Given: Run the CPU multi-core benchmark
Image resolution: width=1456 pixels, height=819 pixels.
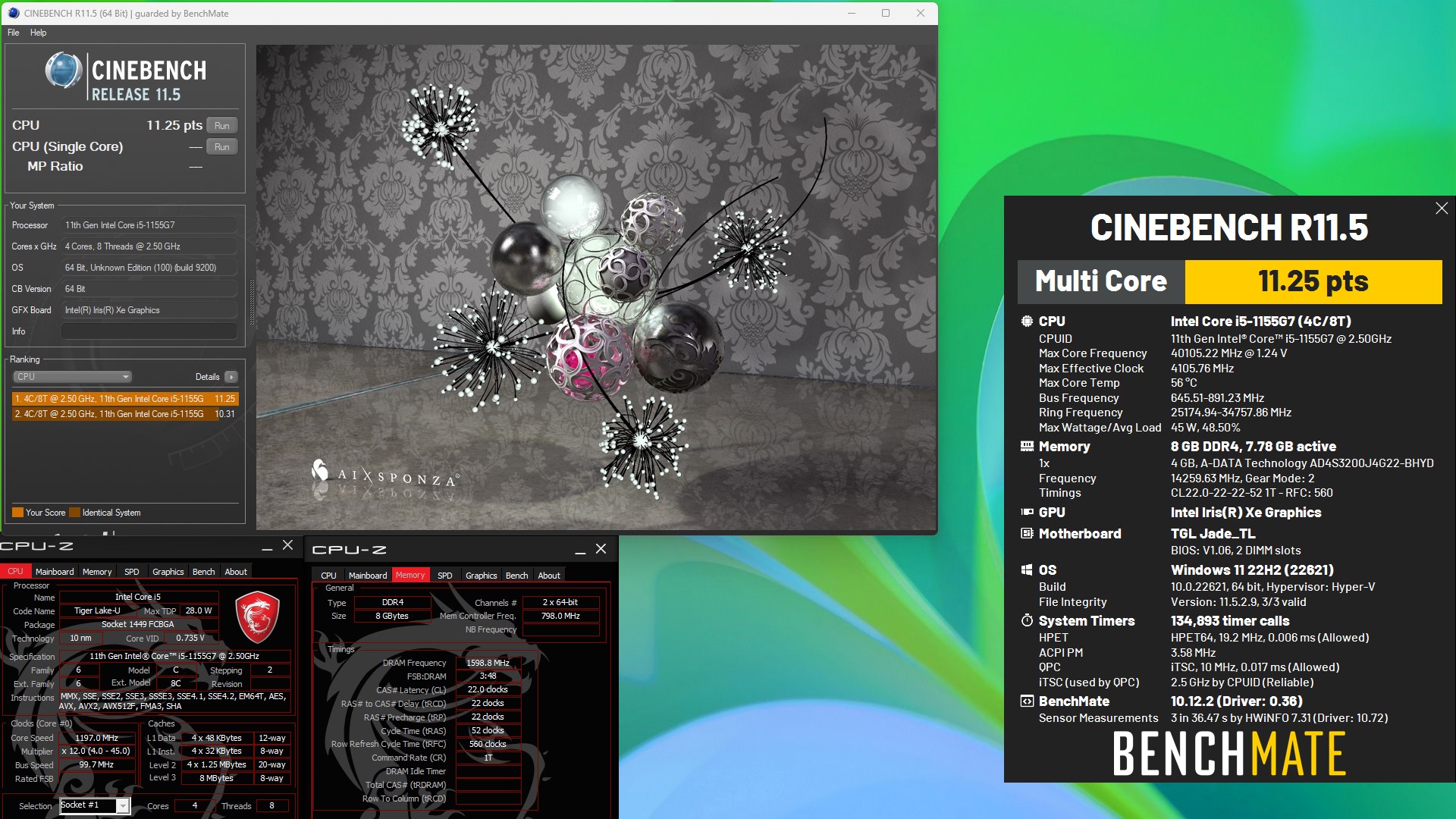Looking at the screenshot, I should coord(221,125).
